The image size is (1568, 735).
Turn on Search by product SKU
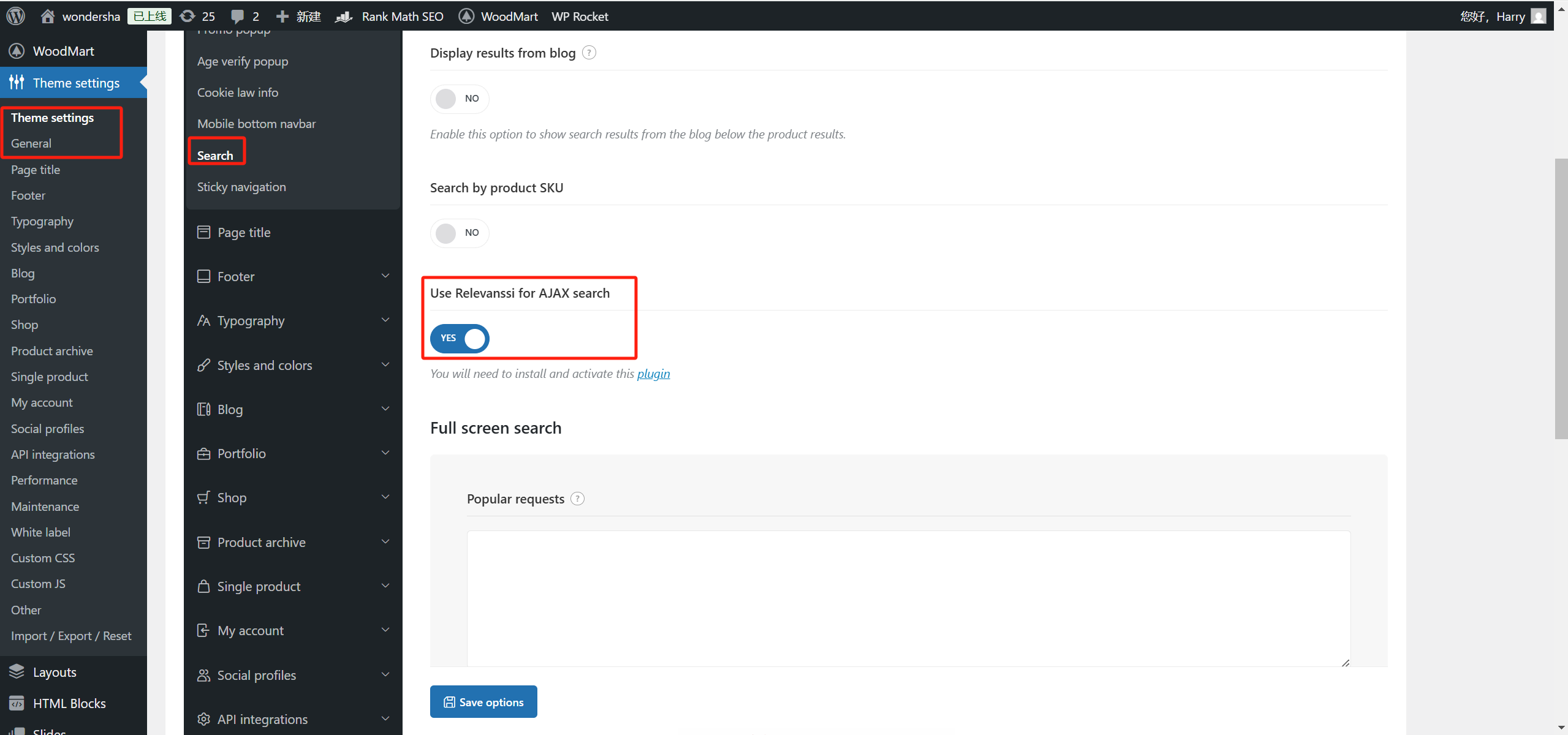click(459, 233)
